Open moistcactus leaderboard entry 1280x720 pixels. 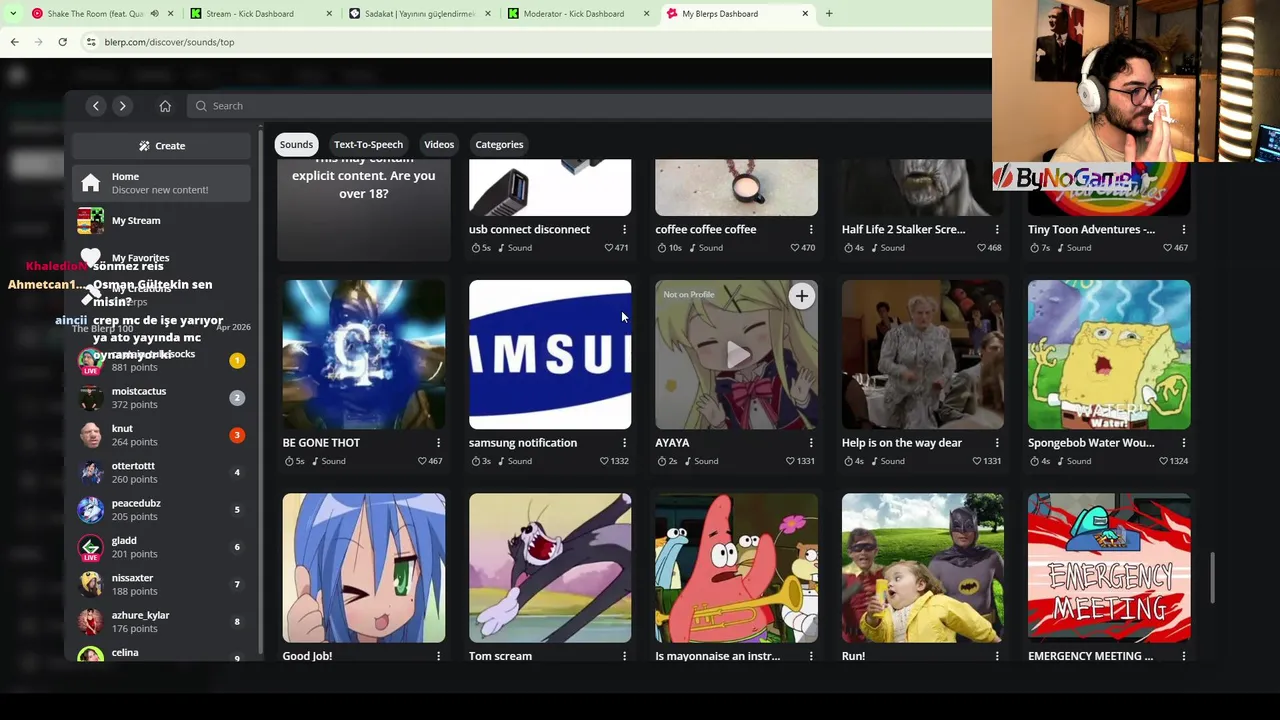pos(161,398)
